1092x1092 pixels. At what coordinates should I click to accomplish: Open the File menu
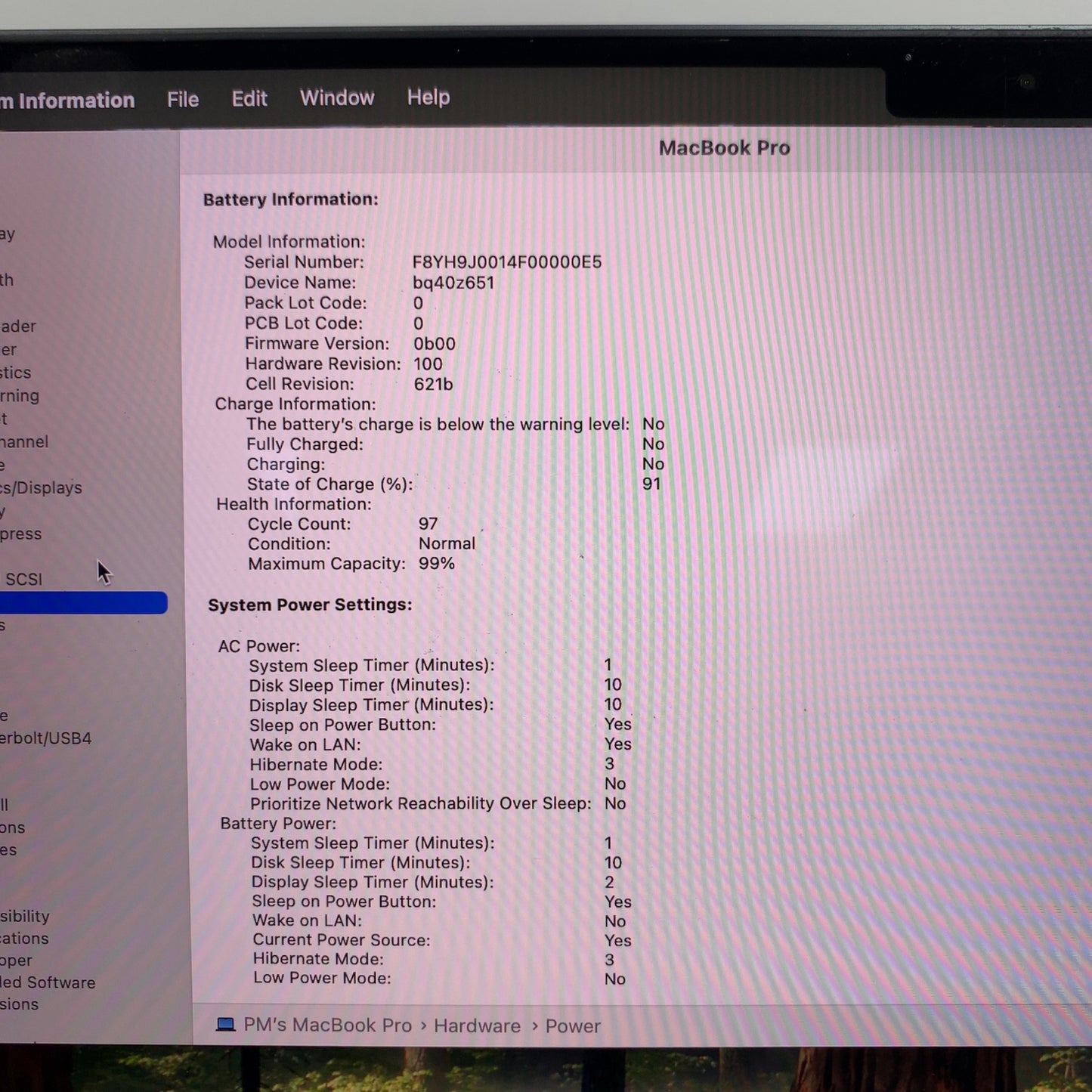pos(183,100)
